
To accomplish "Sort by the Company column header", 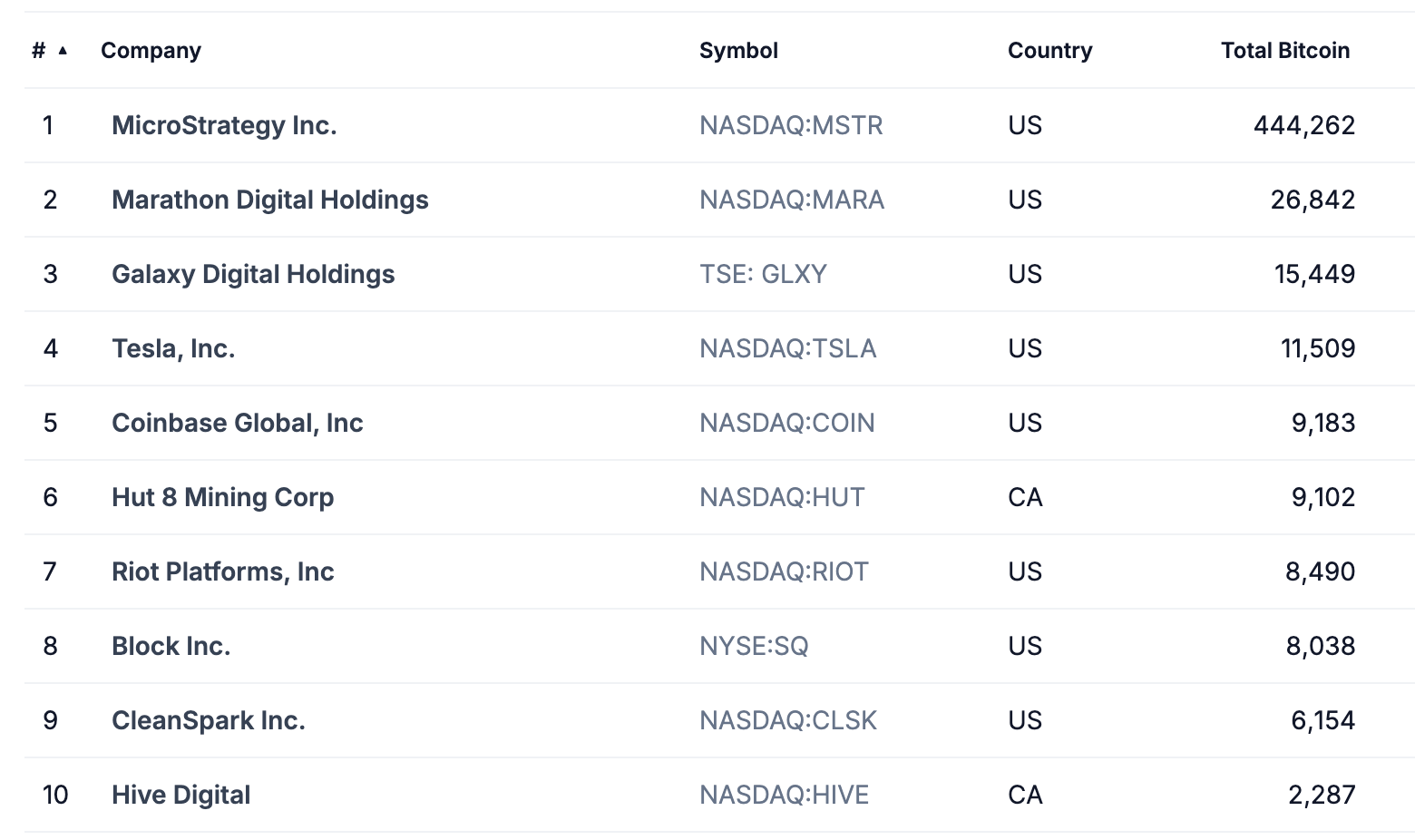I will [x=151, y=51].
